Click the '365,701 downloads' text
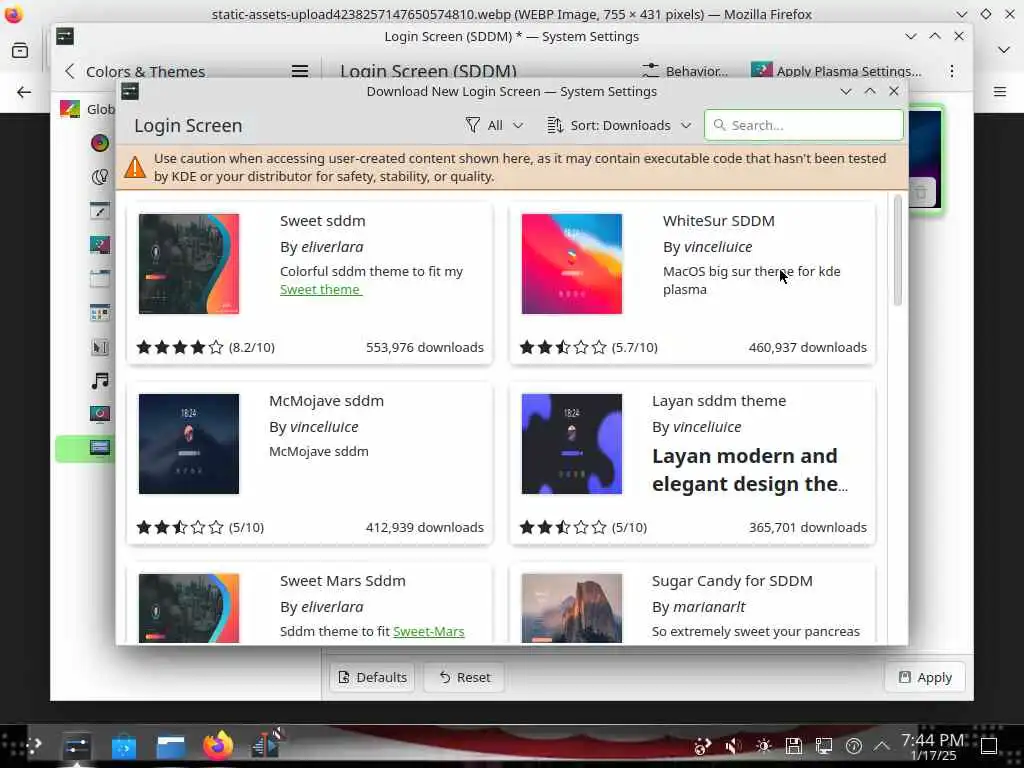Screen dimensions: 1024x768 point(807,527)
